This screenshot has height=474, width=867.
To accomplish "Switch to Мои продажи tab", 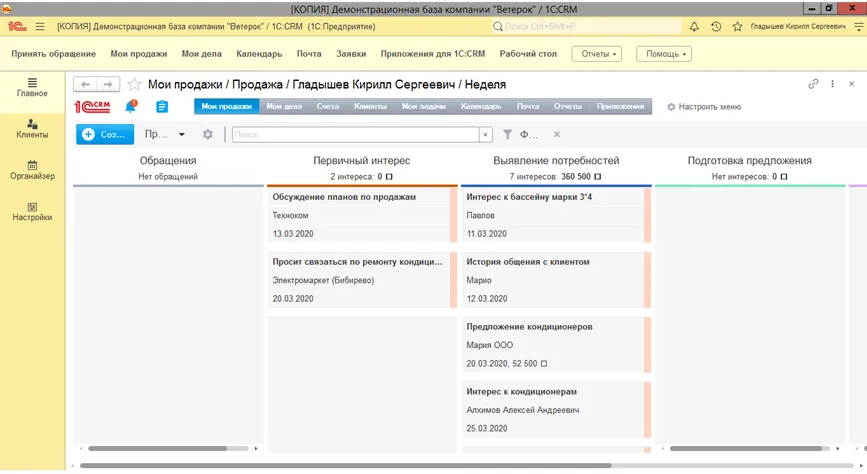I will coord(227,106).
